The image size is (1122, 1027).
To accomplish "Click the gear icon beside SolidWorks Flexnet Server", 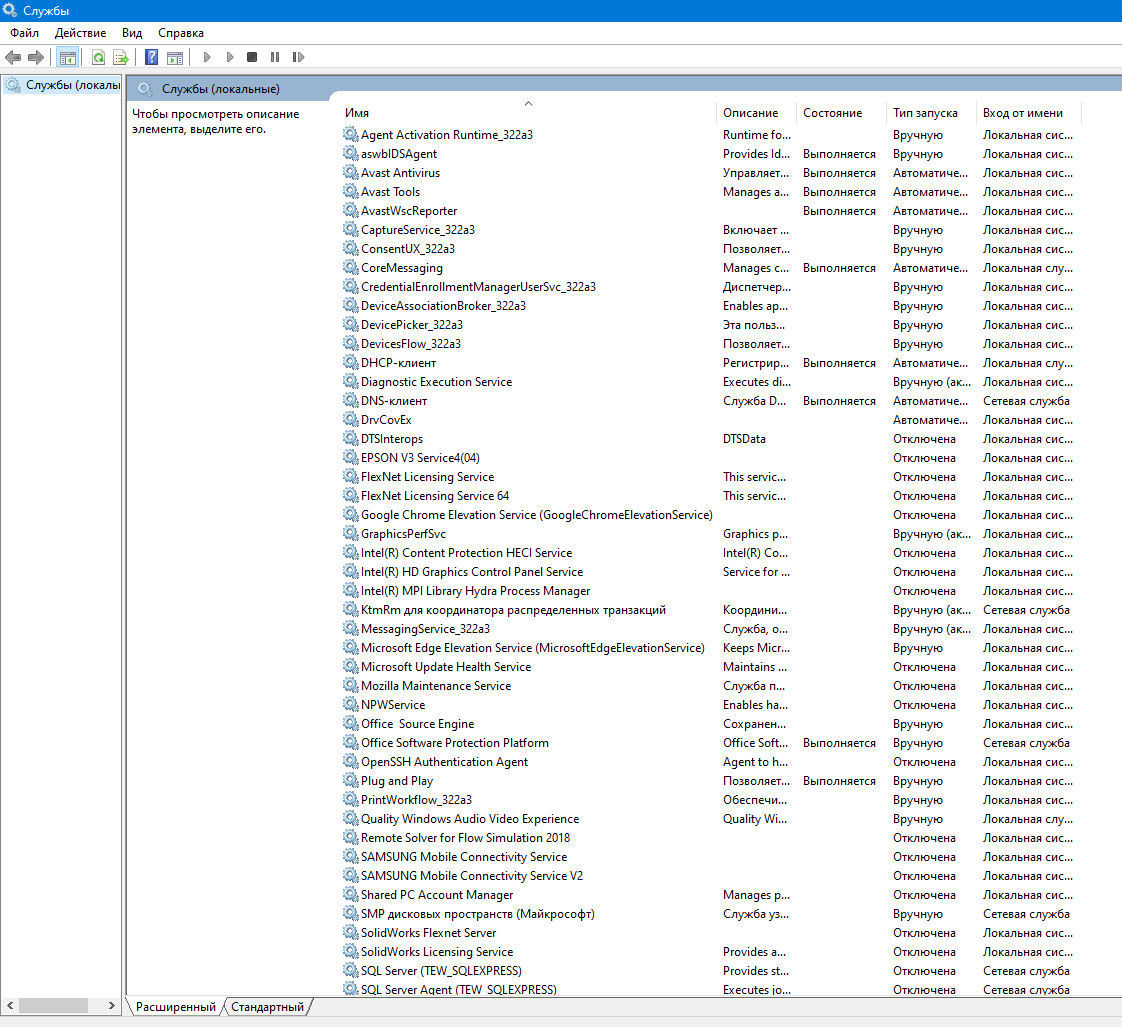I will click(350, 932).
